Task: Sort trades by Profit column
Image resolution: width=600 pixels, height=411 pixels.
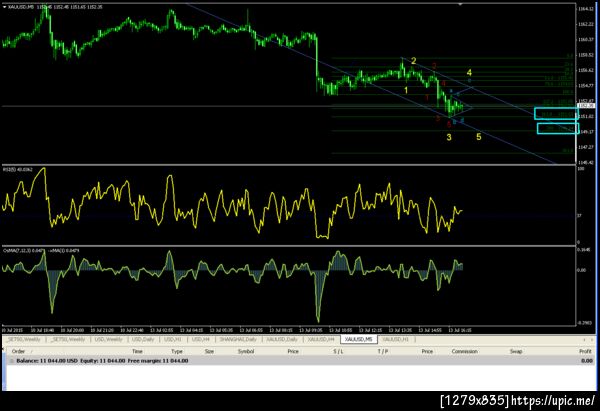Action: (585, 351)
